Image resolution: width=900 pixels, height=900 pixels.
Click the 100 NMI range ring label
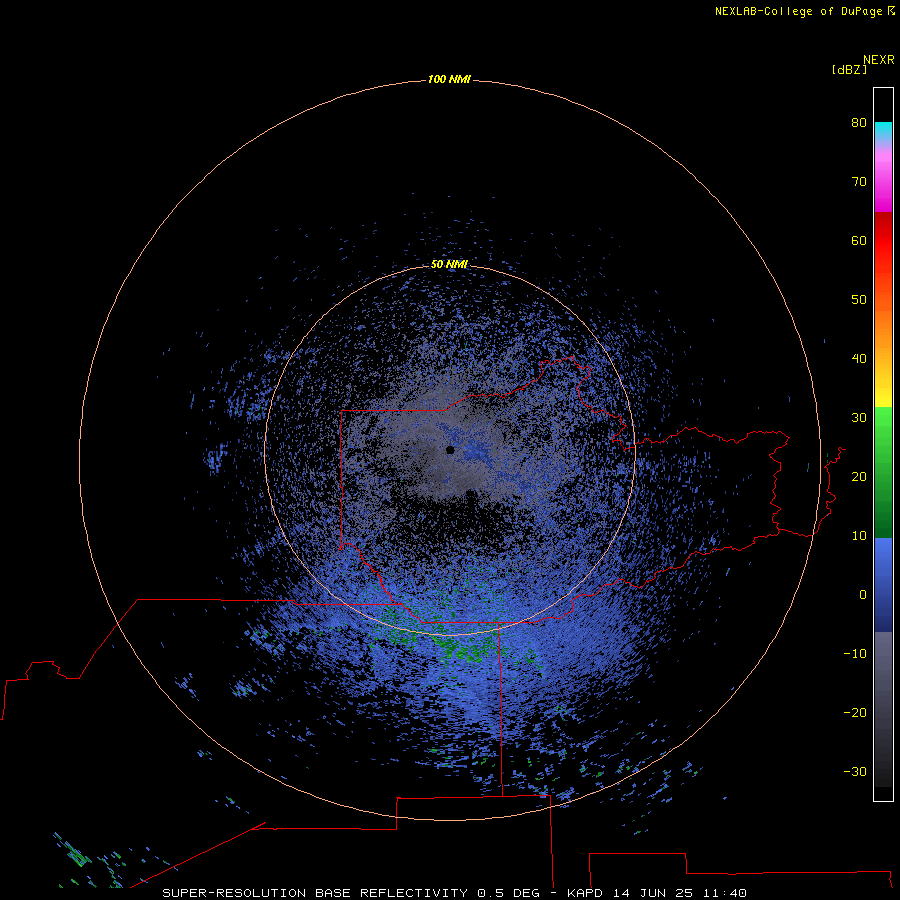coord(449,79)
